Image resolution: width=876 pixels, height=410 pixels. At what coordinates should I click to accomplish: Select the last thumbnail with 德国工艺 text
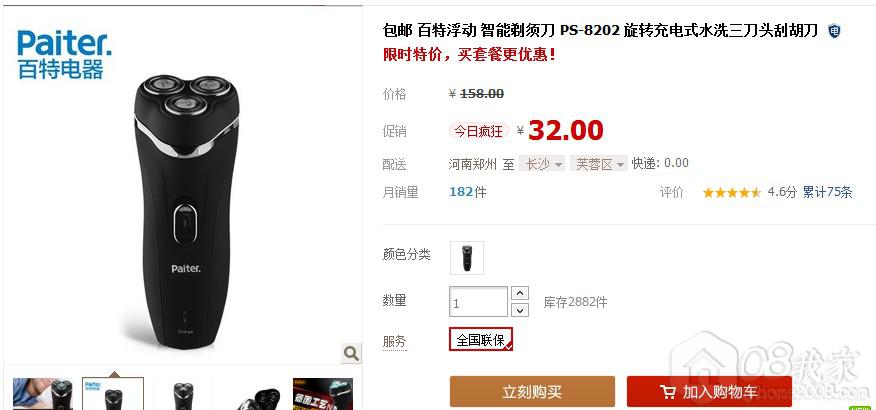pyautogui.click(x=323, y=394)
